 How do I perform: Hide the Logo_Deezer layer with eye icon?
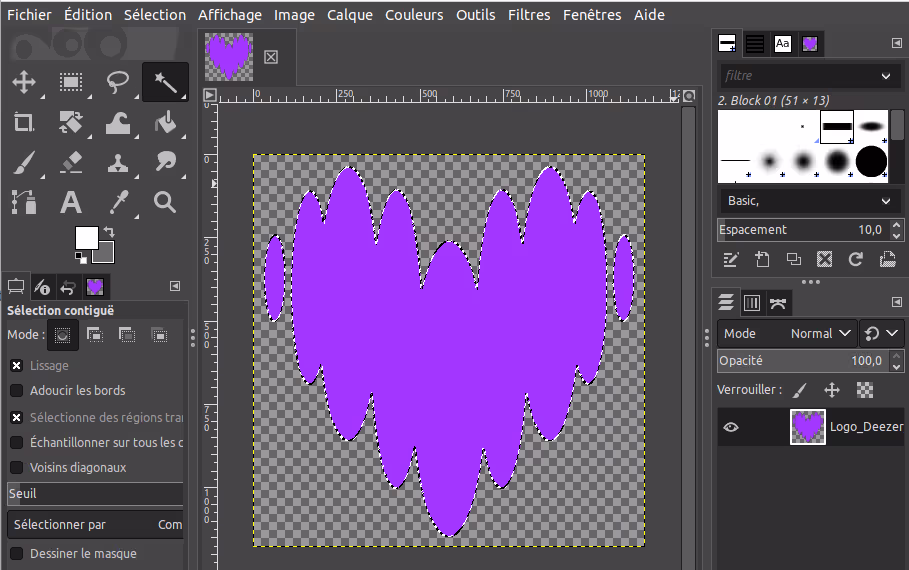(x=731, y=427)
